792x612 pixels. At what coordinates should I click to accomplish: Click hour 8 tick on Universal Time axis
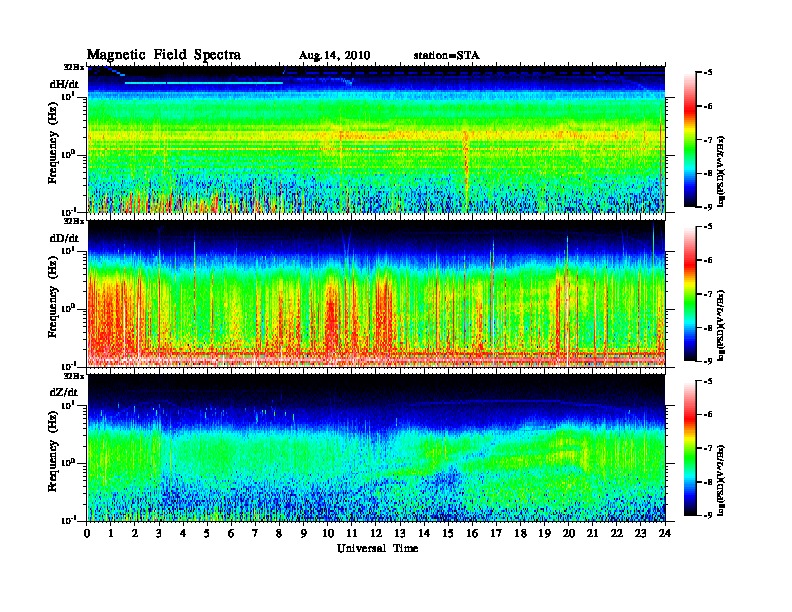280,533
